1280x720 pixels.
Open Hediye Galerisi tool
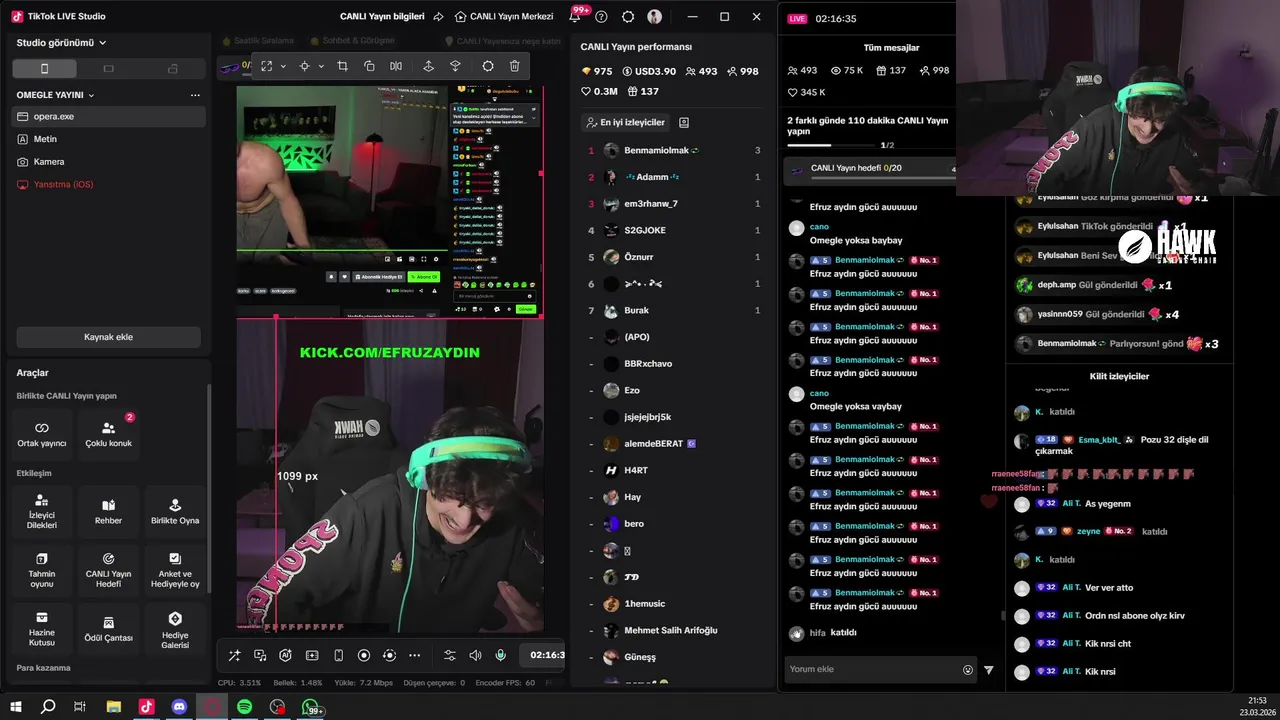coord(175,629)
